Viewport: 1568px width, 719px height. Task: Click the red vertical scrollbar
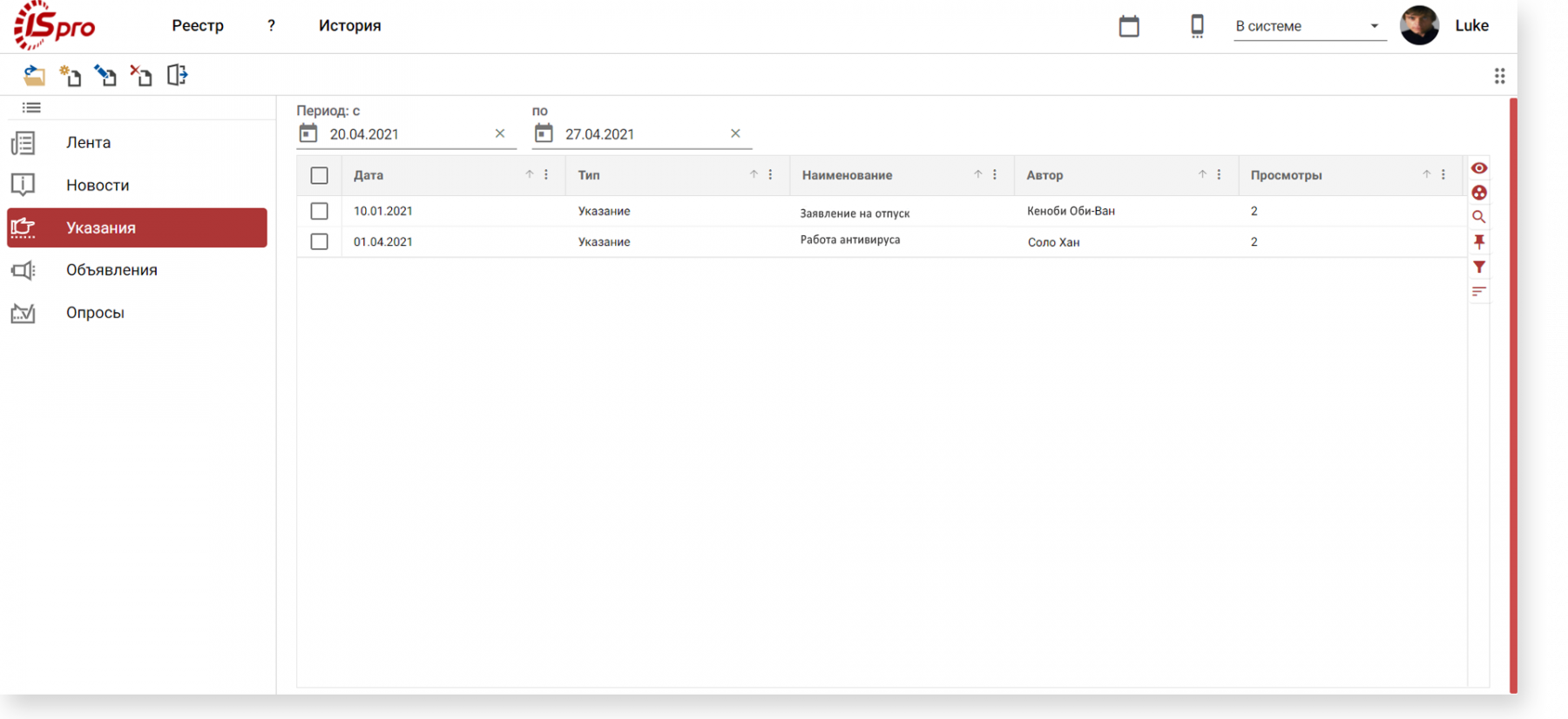tap(1513, 396)
